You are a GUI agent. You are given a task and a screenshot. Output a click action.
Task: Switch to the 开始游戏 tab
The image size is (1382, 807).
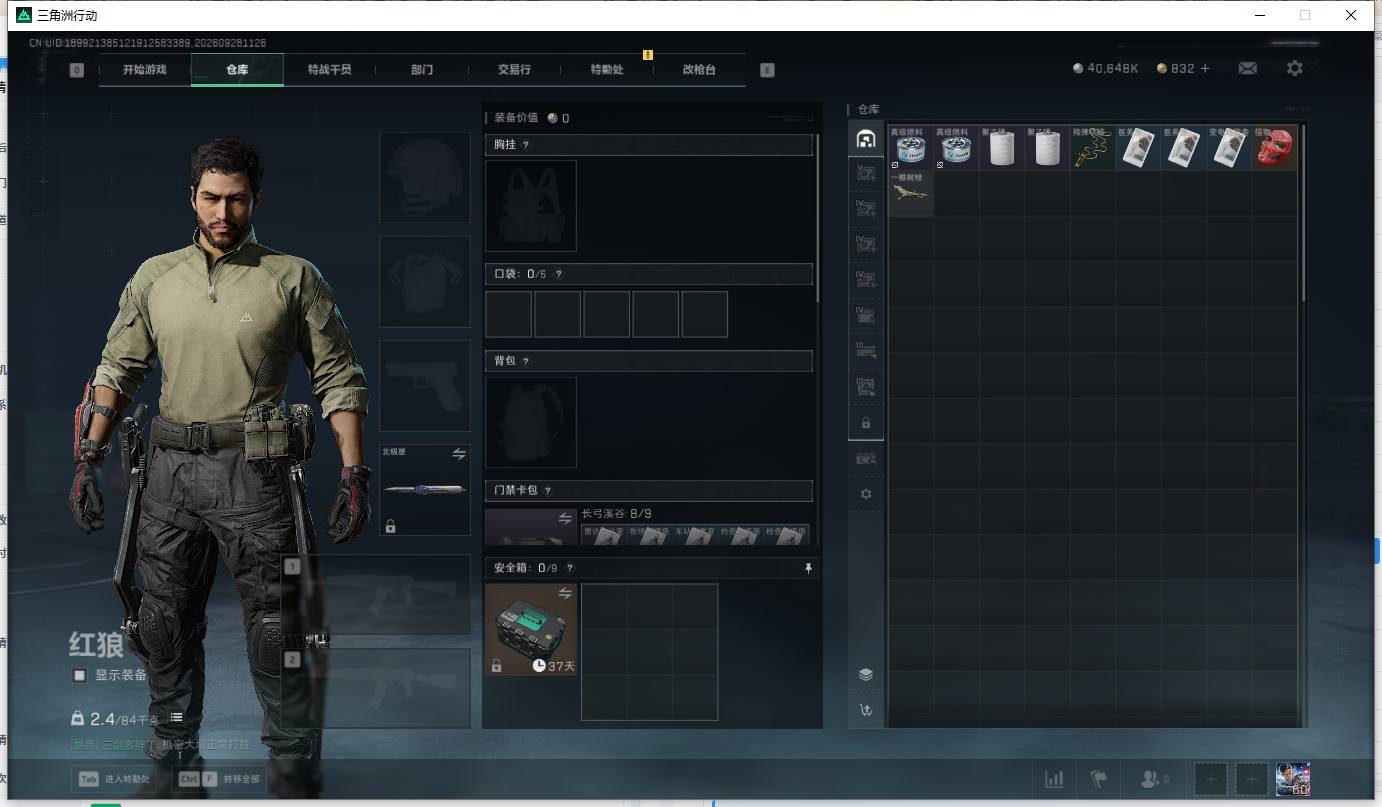tap(145, 70)
